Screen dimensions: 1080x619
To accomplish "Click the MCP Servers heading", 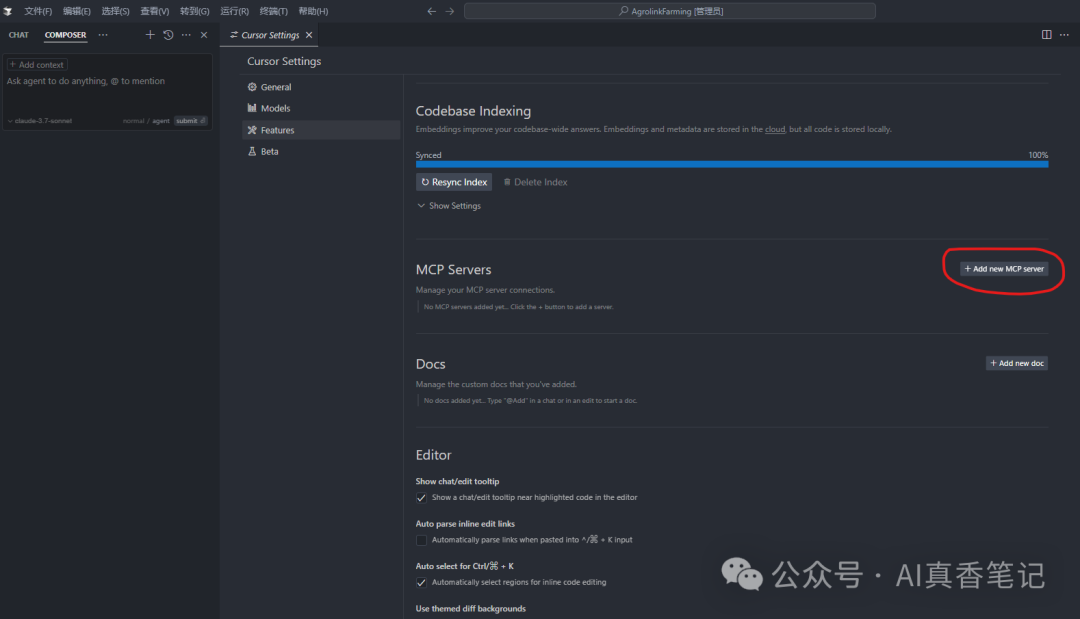I will point(453,270).
